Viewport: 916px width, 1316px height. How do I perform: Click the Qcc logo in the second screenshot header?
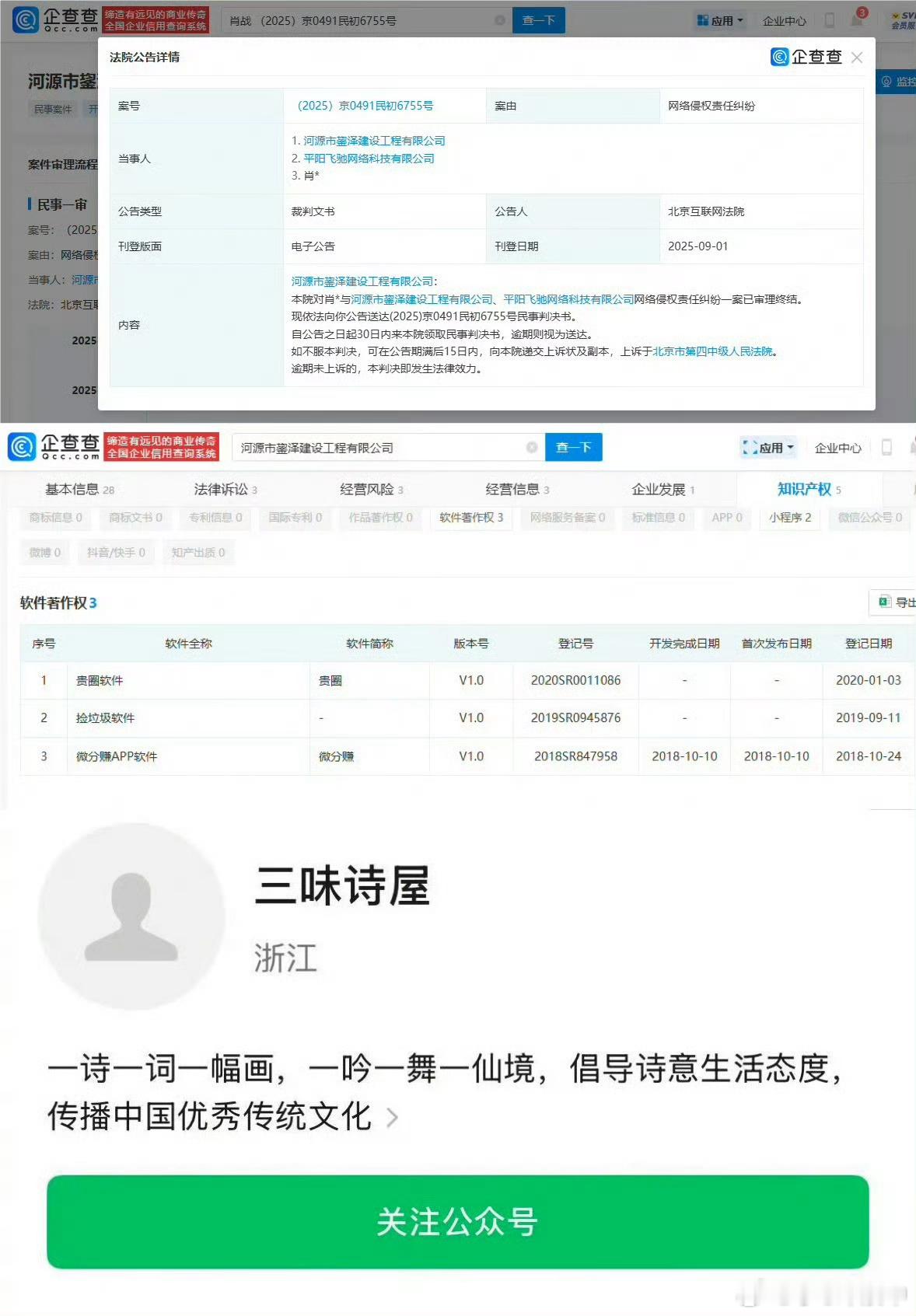point(54,447)
